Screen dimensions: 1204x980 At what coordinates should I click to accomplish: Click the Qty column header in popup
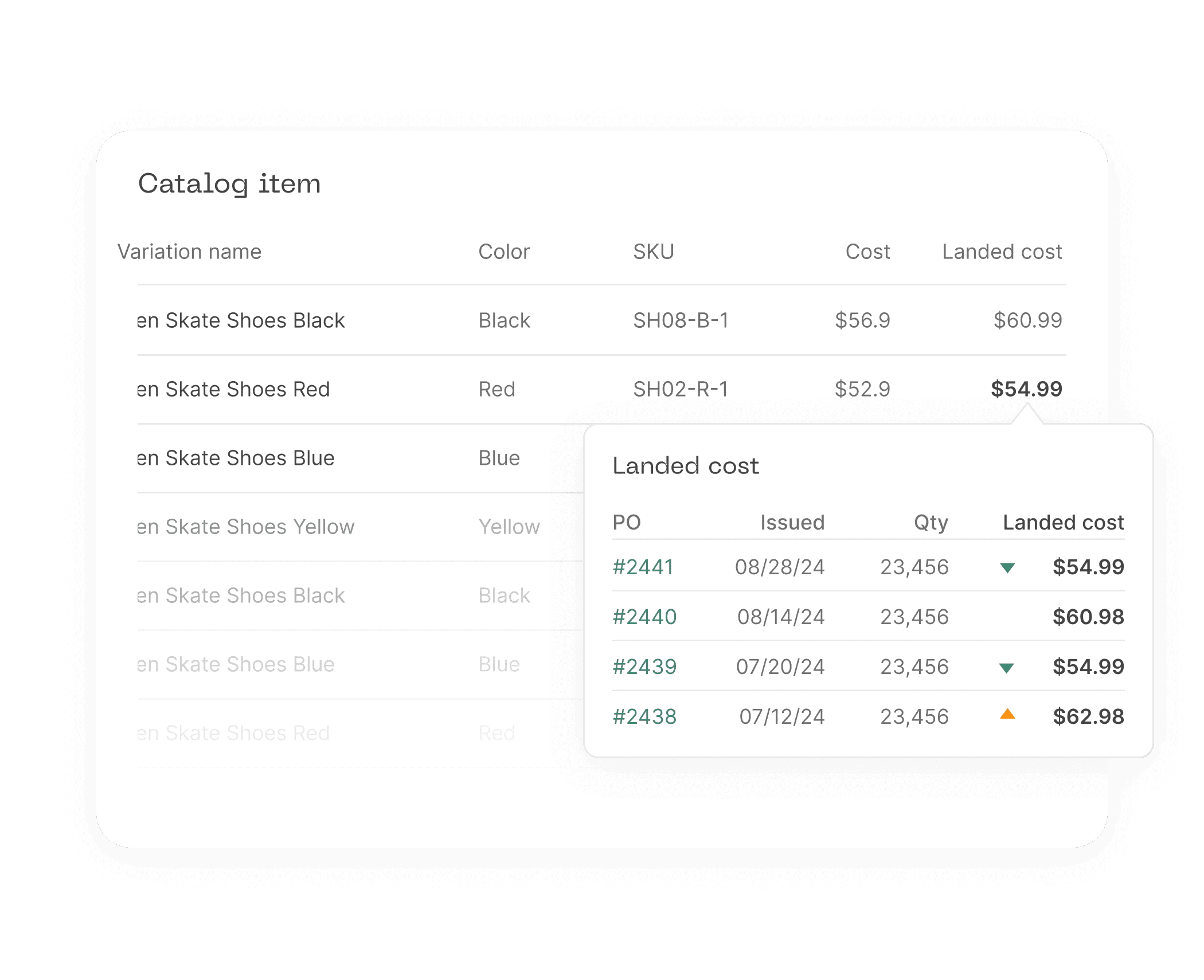pos(931,522)
